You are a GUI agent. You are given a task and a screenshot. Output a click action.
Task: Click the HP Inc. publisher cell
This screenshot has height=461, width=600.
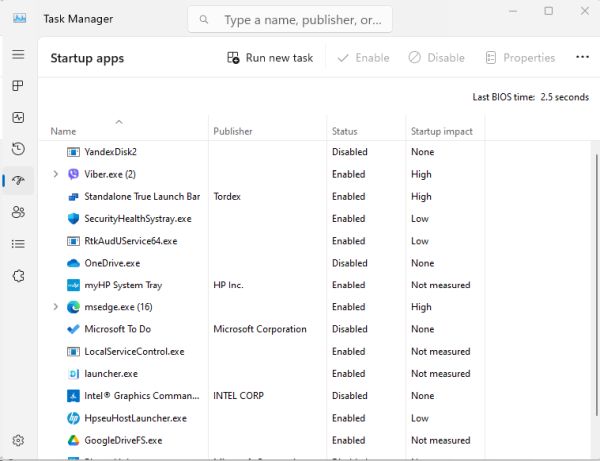coord(228,285)
